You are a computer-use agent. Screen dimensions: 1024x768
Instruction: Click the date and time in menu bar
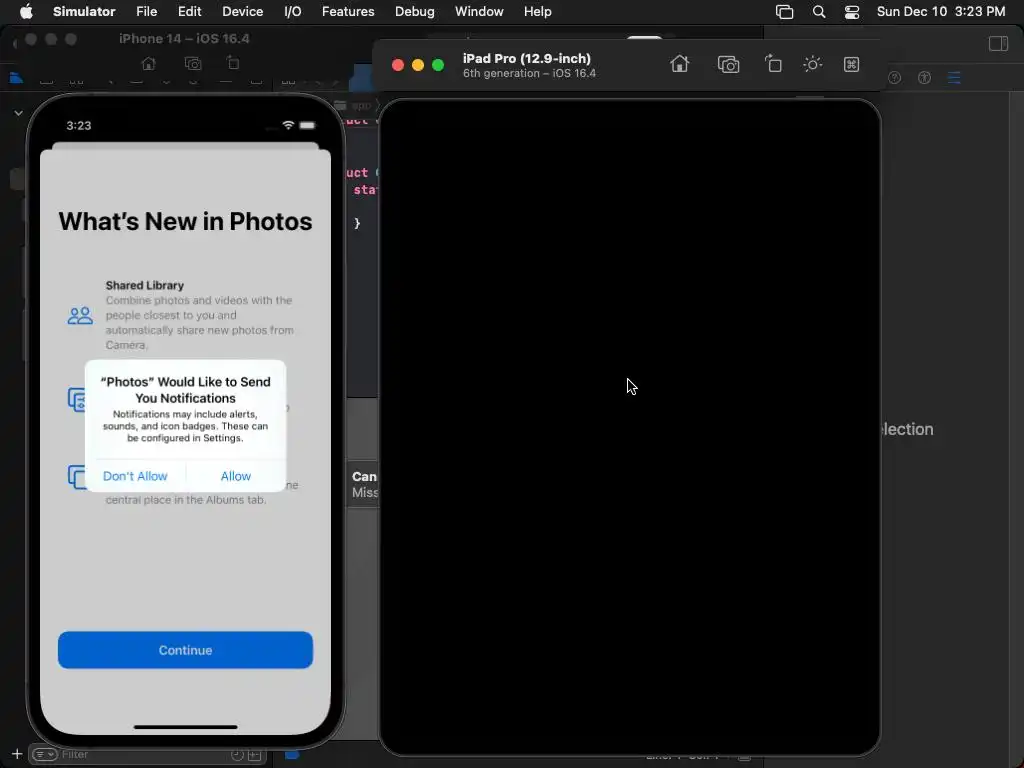pyautogui.click(x=940, y=12)
